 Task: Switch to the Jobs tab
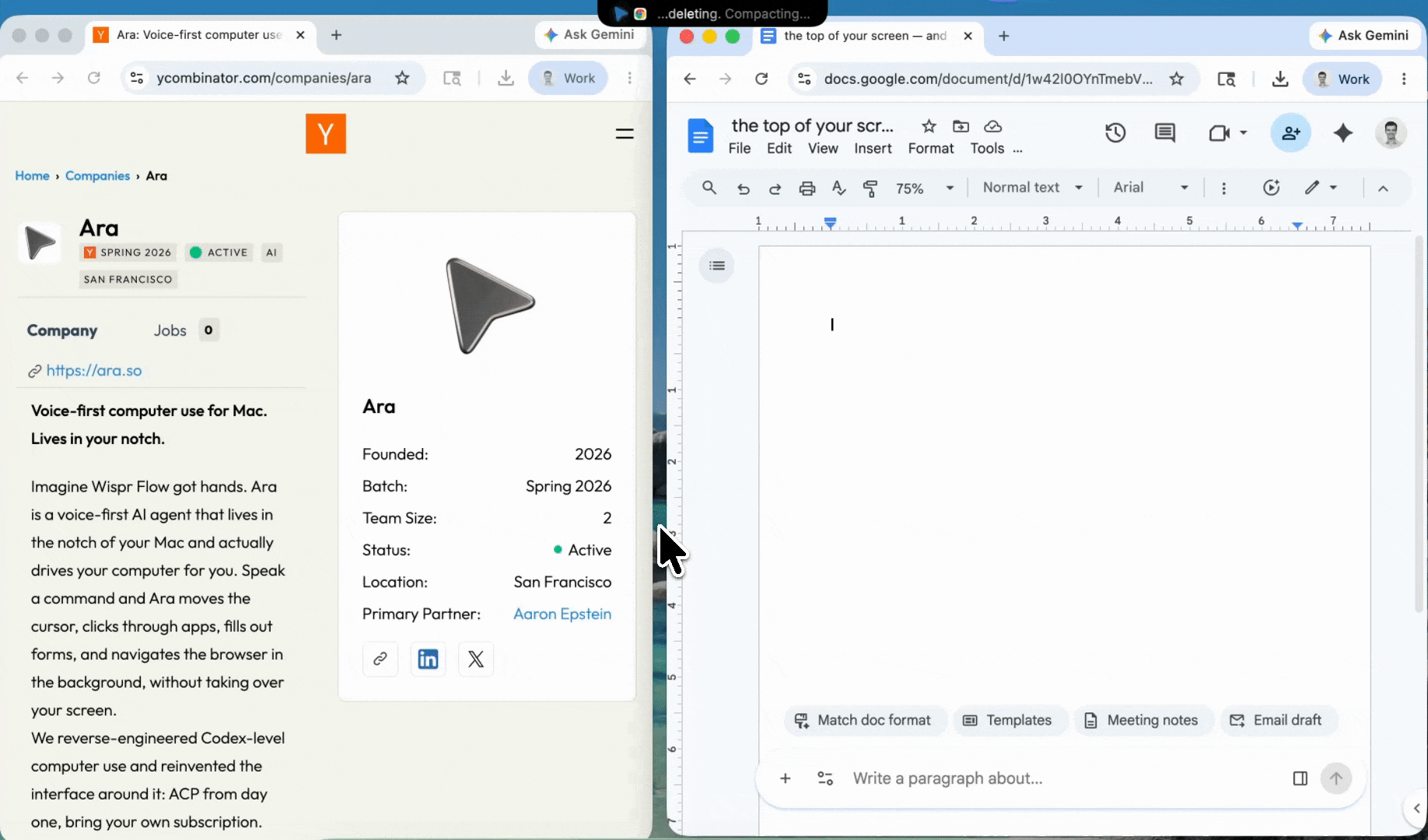tap(186, 331)
